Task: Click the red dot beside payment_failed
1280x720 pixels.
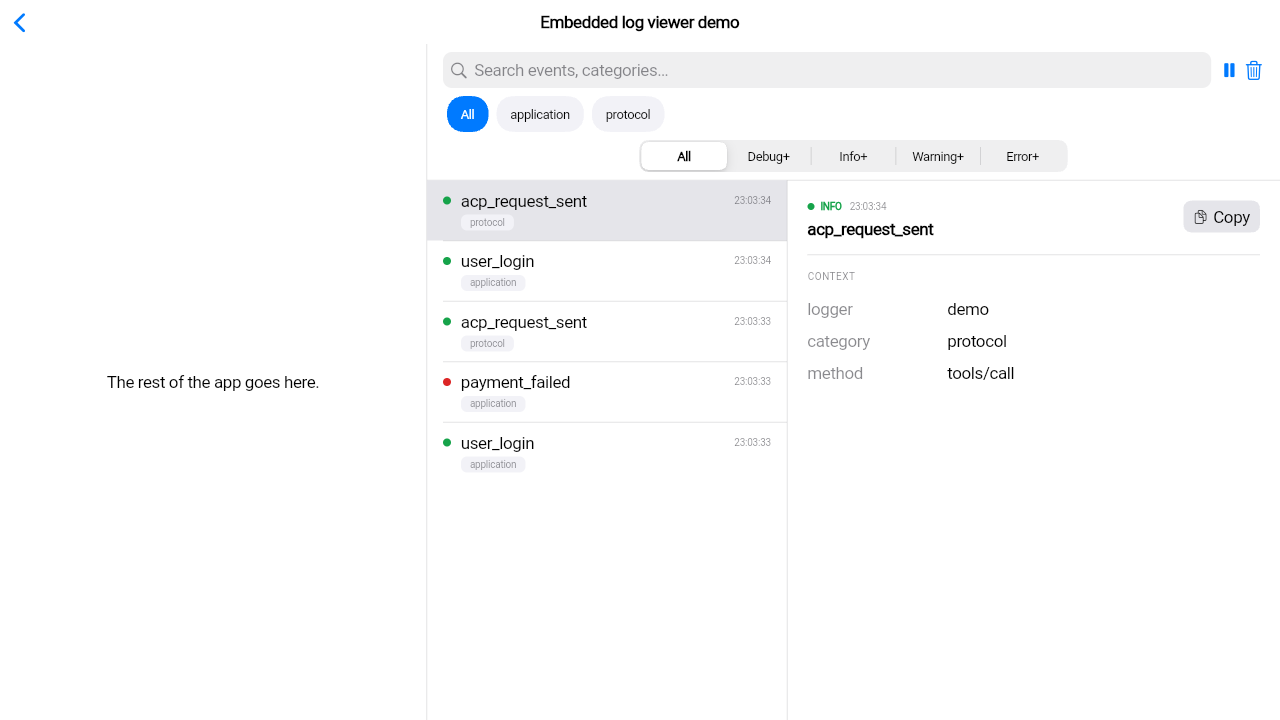Action: [447, 382]
